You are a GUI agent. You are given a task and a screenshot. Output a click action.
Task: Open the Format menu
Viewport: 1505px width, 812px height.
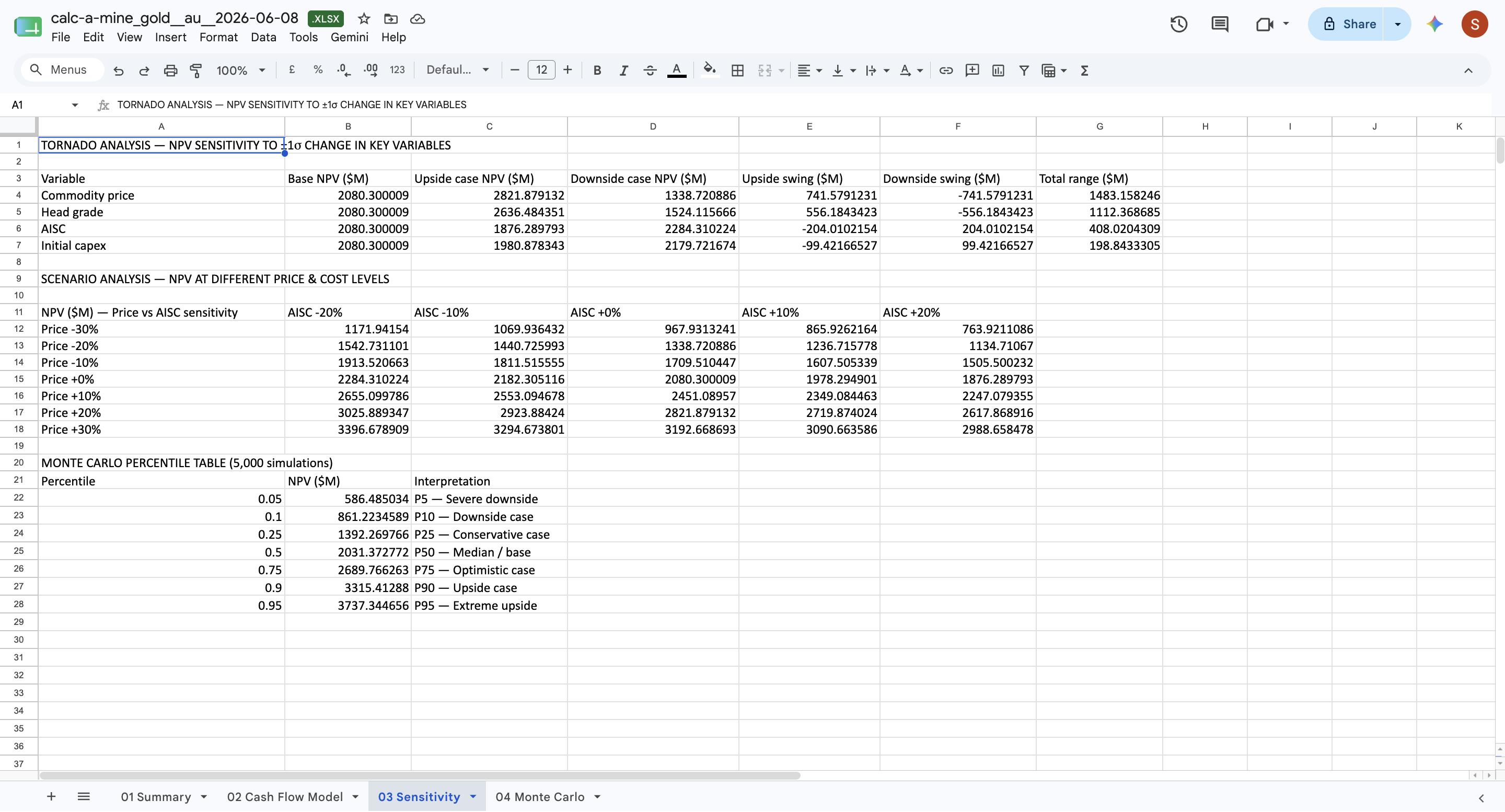coord(218,38)
